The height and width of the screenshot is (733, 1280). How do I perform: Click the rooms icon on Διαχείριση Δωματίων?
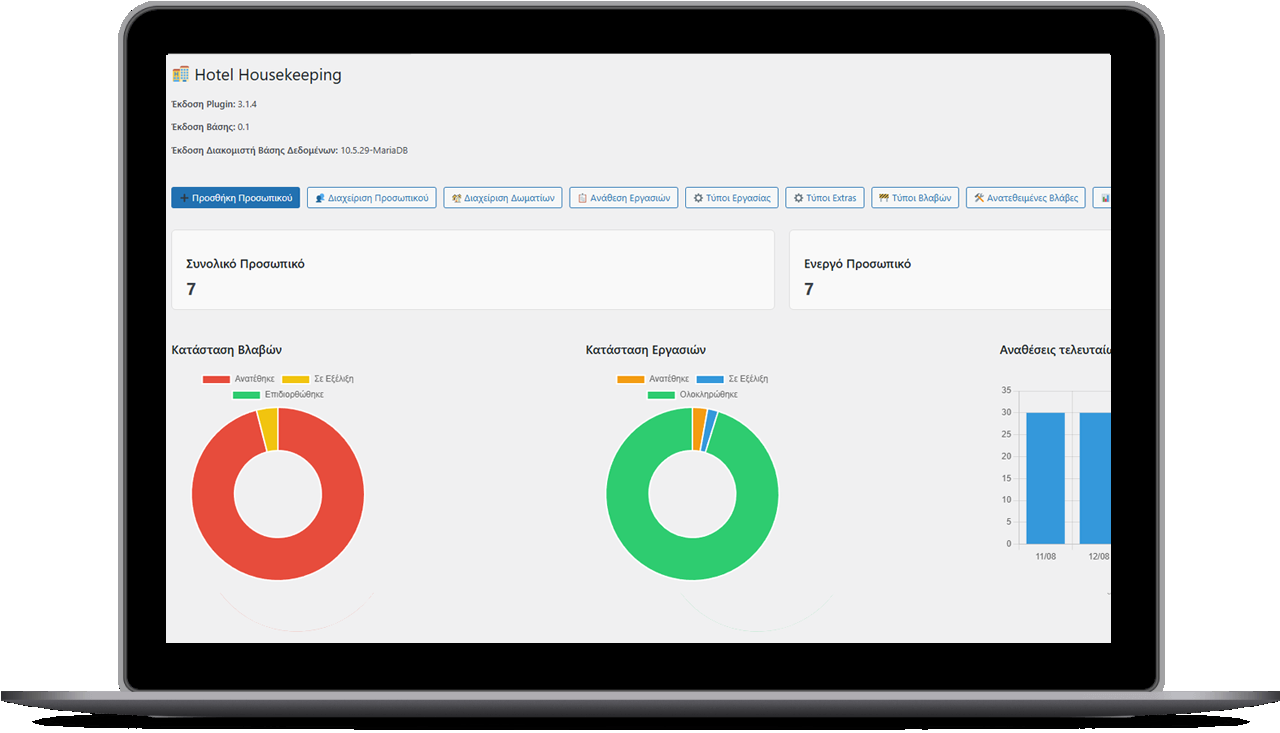click(456, 198)
